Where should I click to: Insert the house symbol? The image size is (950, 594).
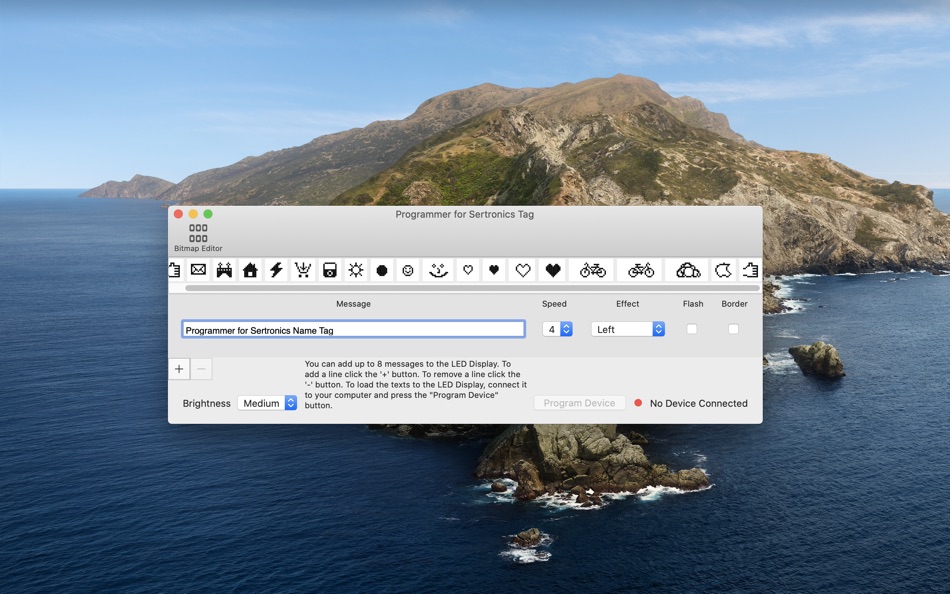click(250, 270)
